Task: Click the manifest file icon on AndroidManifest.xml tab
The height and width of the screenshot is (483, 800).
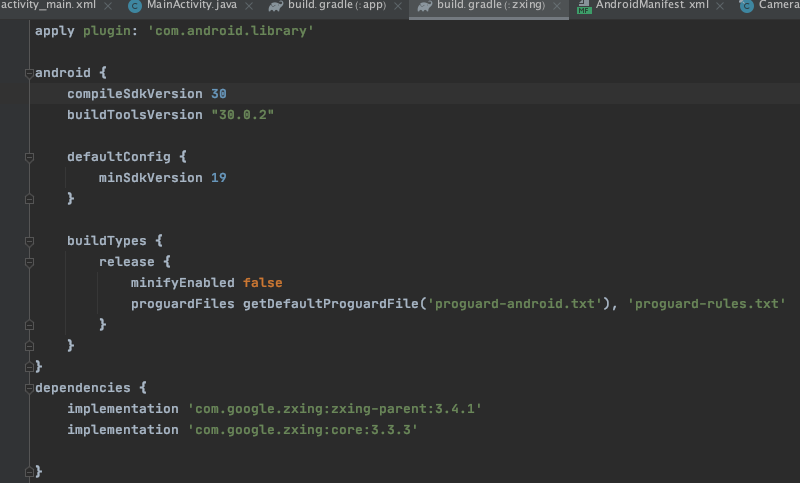Action: click(x=584, y=6)
